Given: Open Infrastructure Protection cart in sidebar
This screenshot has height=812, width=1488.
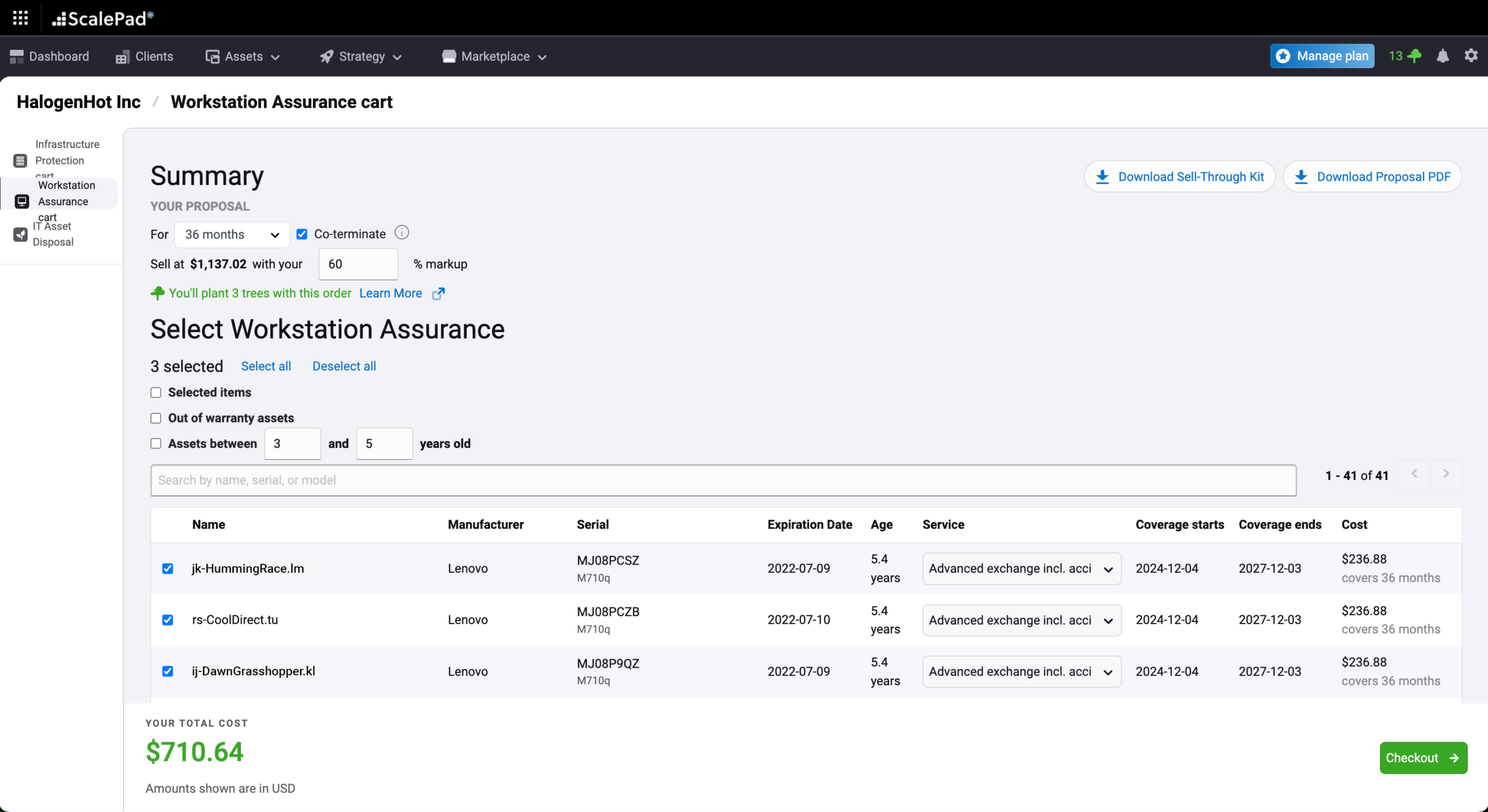Looking at the screenshot, I should (59, 159).
